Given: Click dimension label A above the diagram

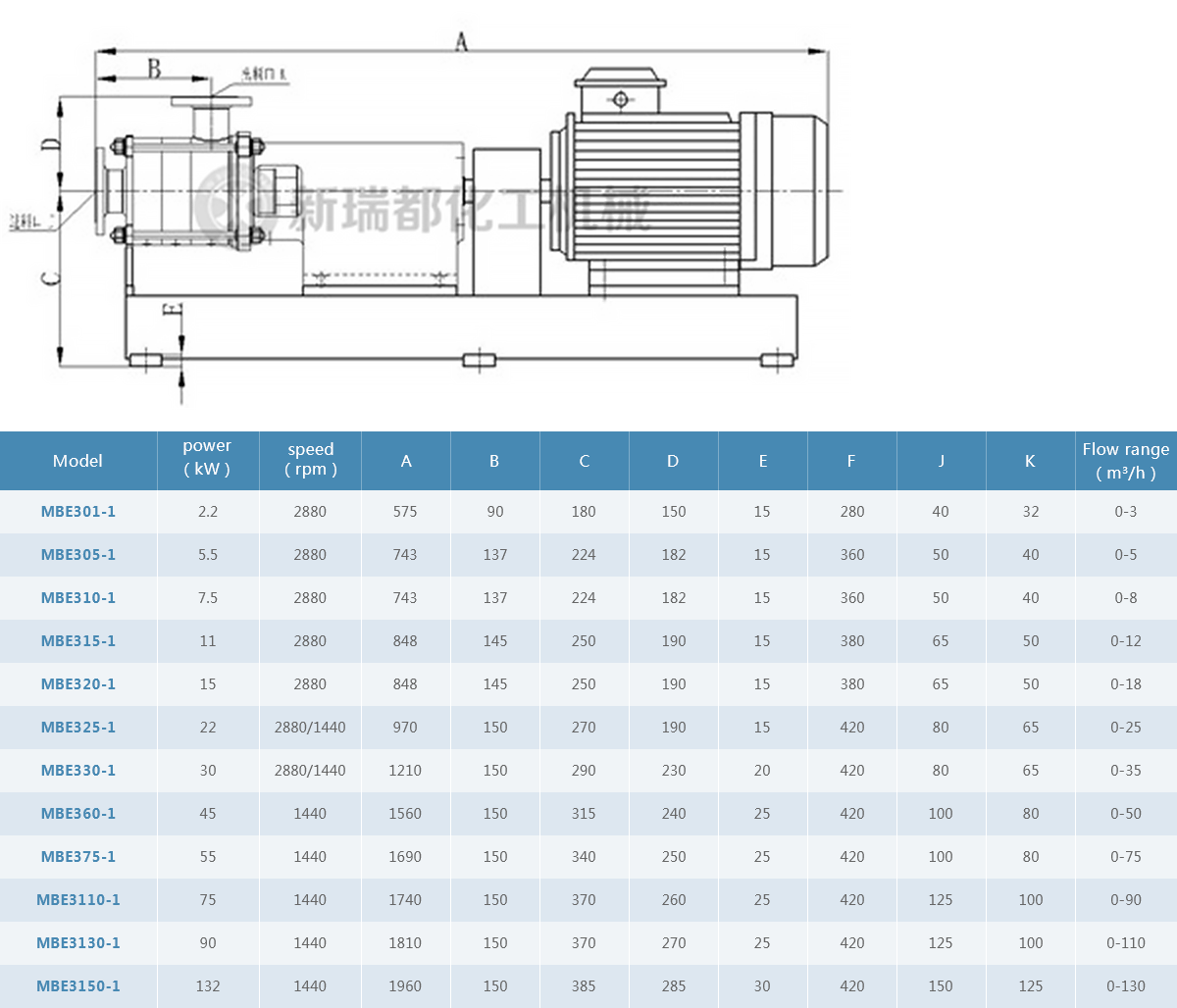Looking at the screenshot, I should [x=461, y=41].
